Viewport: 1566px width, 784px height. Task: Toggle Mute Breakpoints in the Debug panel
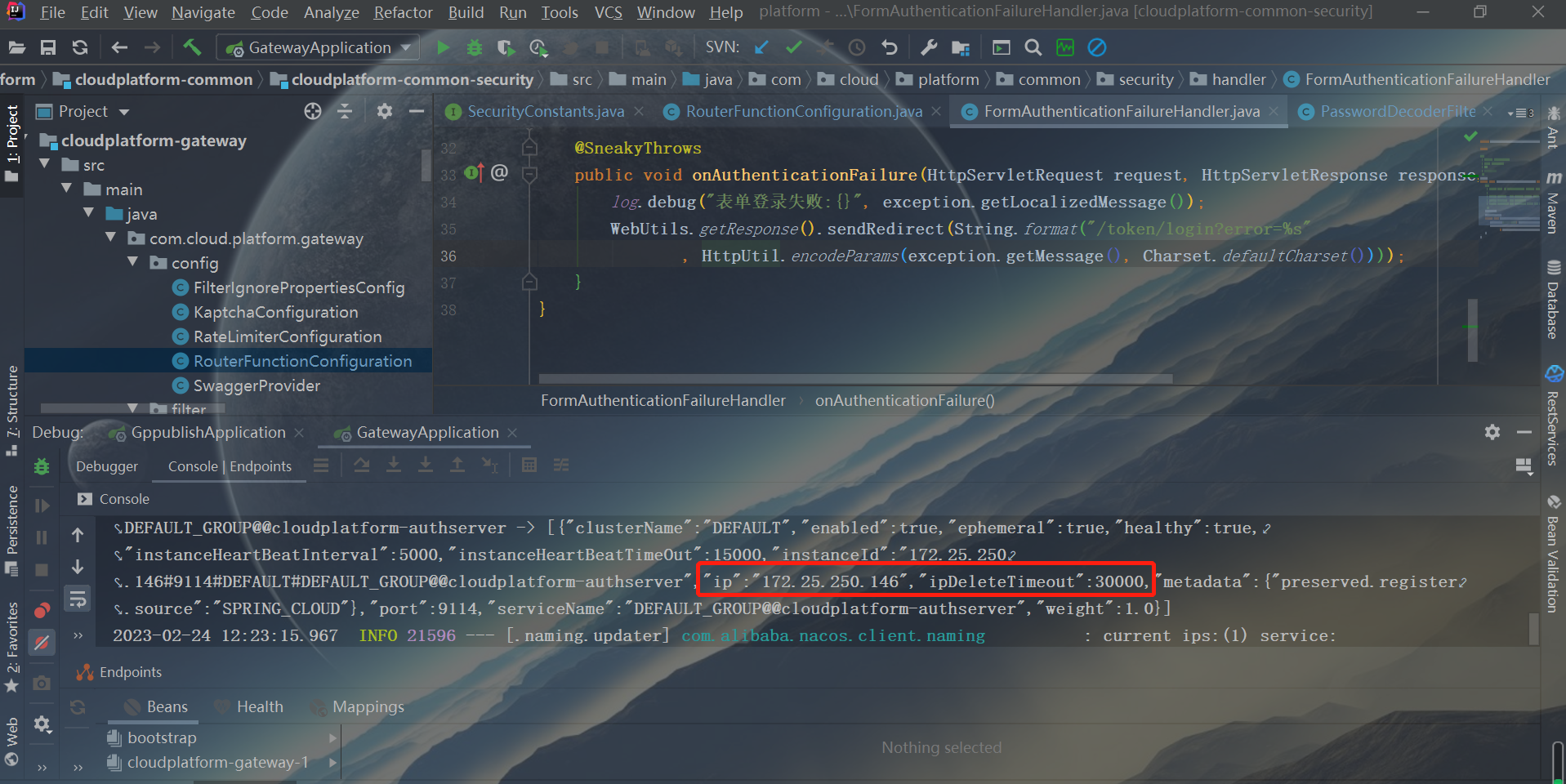point(42,643)
